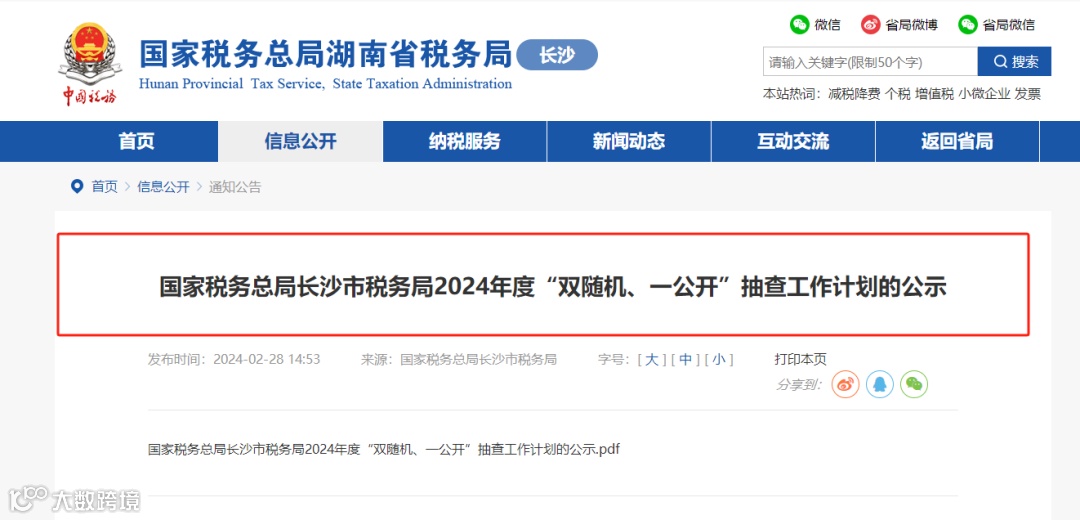Click 打印本页 to print page
Image resolution: width=1080 pixels, height=520 pixels.
point(800,359)
